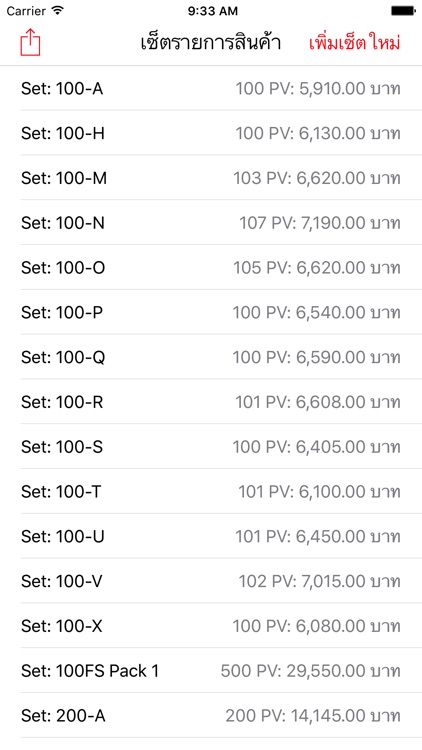Open Set: 100-M product set
The image size is (422, 750).
tap(211, 178)
